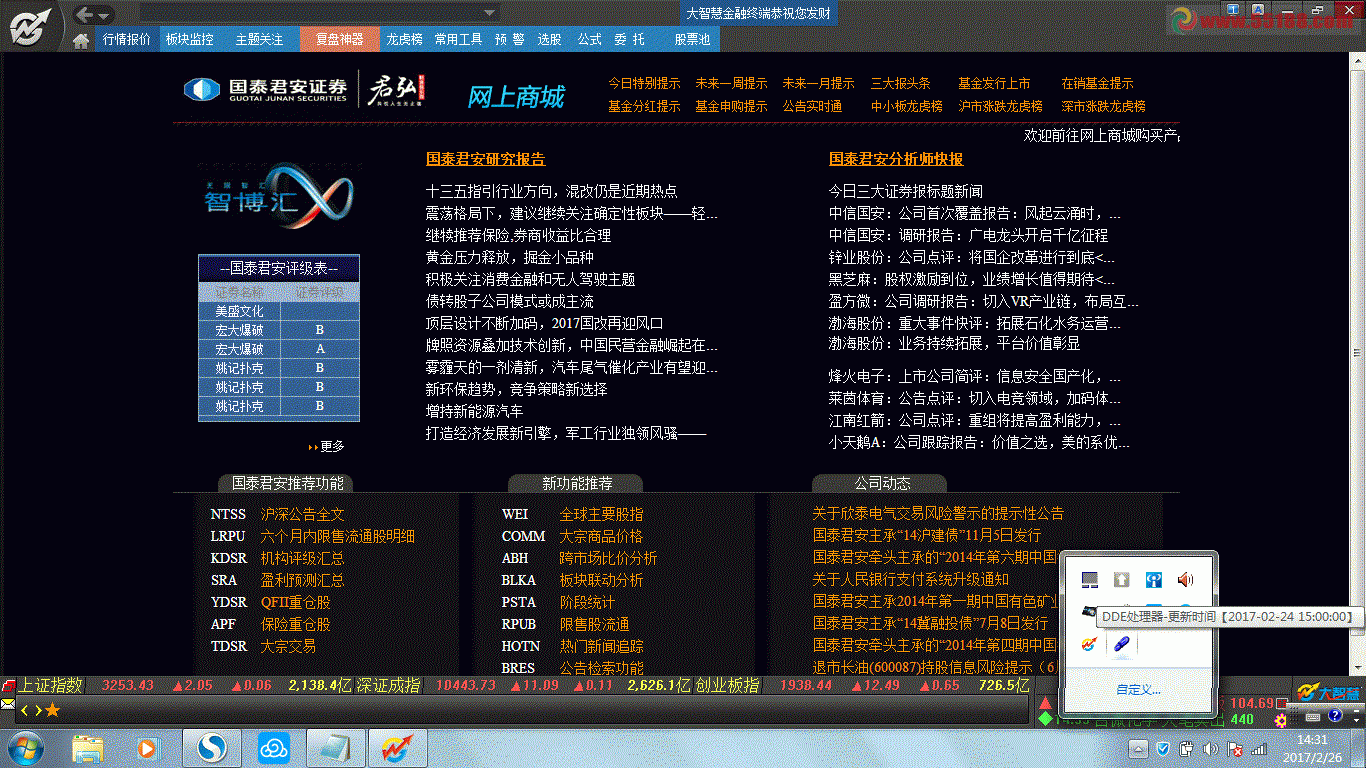This screenshot has width=1366, height=768.
Task: Open the 委托 menu
Action: [629, 39]
